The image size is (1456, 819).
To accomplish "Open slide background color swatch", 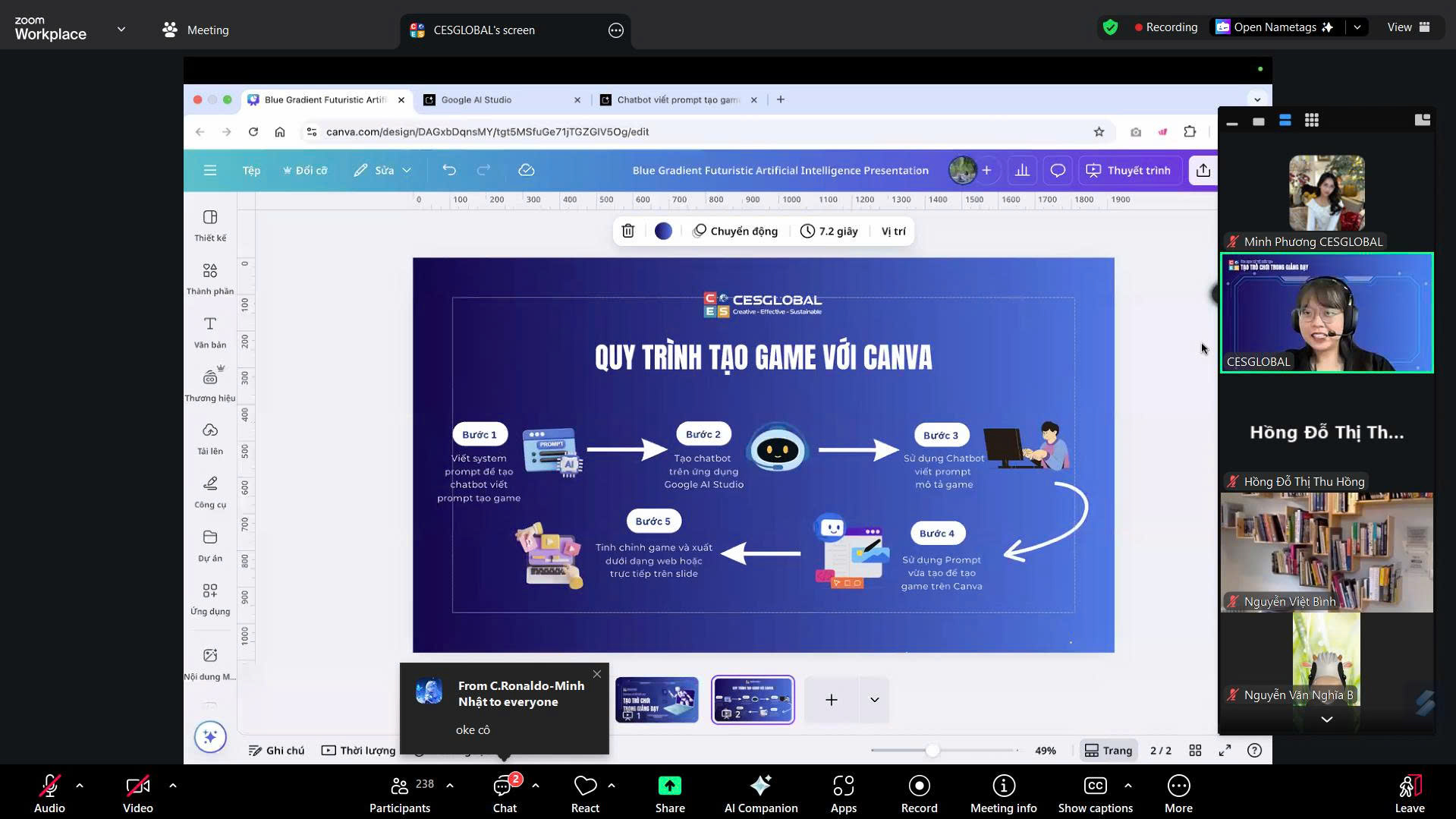I will click(x=663, y=231).
